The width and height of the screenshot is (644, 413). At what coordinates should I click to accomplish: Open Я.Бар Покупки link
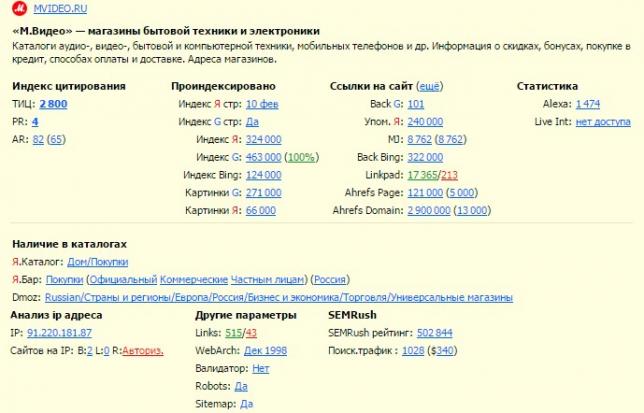click(64, 280)
